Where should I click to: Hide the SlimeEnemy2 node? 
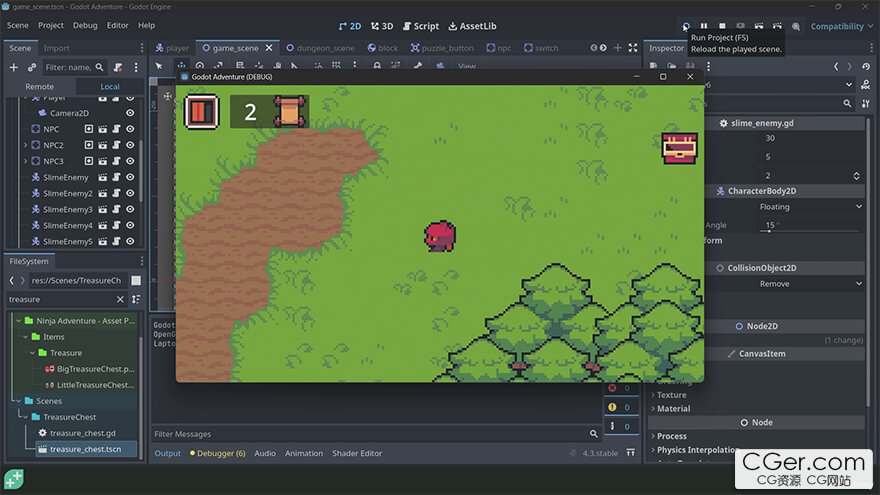(x=130, y=193)
